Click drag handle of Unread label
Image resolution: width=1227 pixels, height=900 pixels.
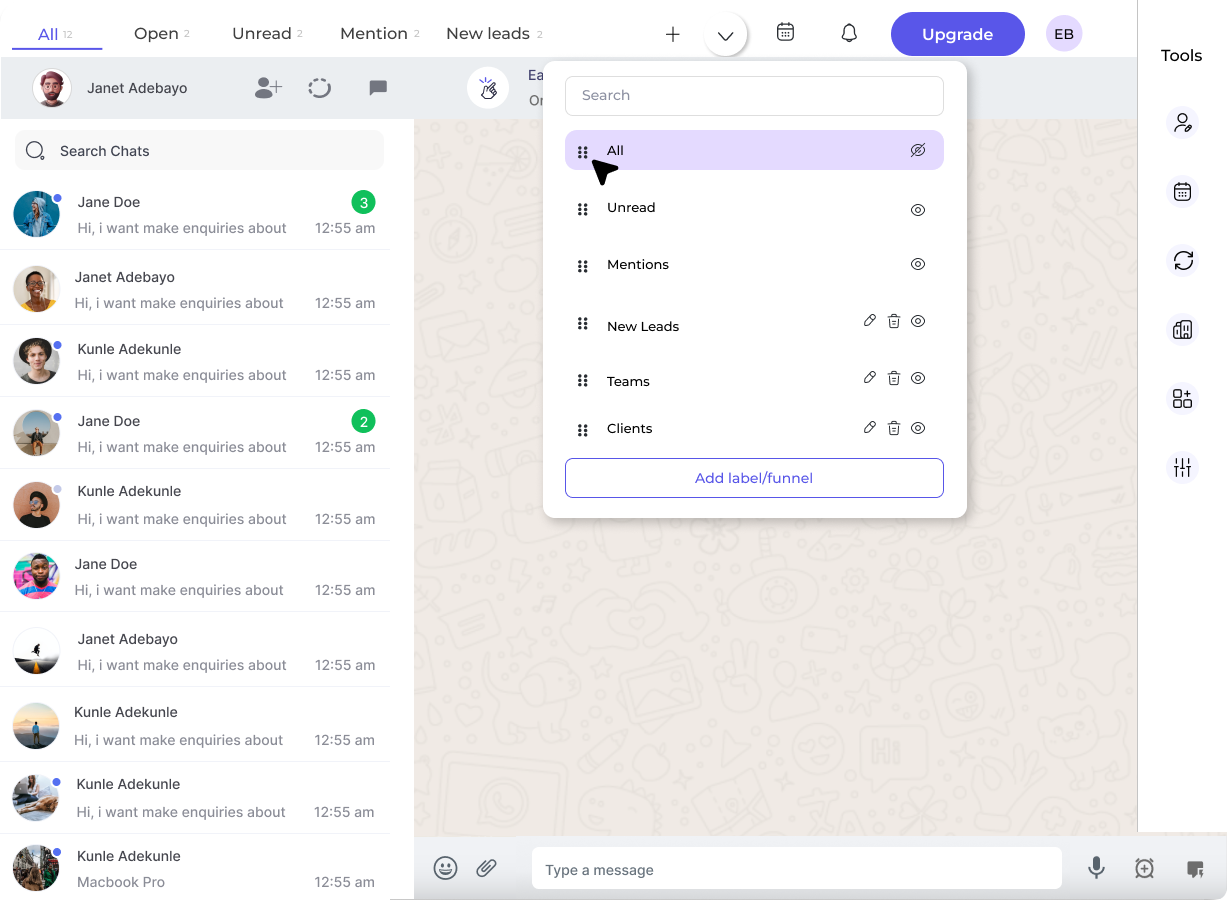click(583, 210)
